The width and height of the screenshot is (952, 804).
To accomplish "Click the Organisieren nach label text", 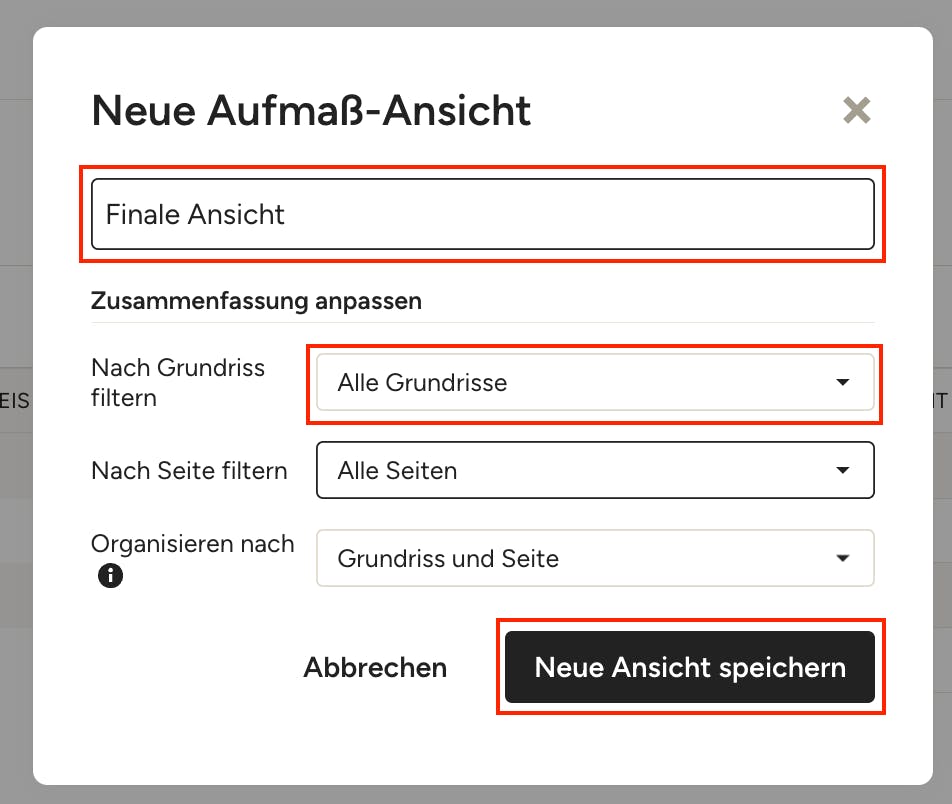I will [192, 543].
